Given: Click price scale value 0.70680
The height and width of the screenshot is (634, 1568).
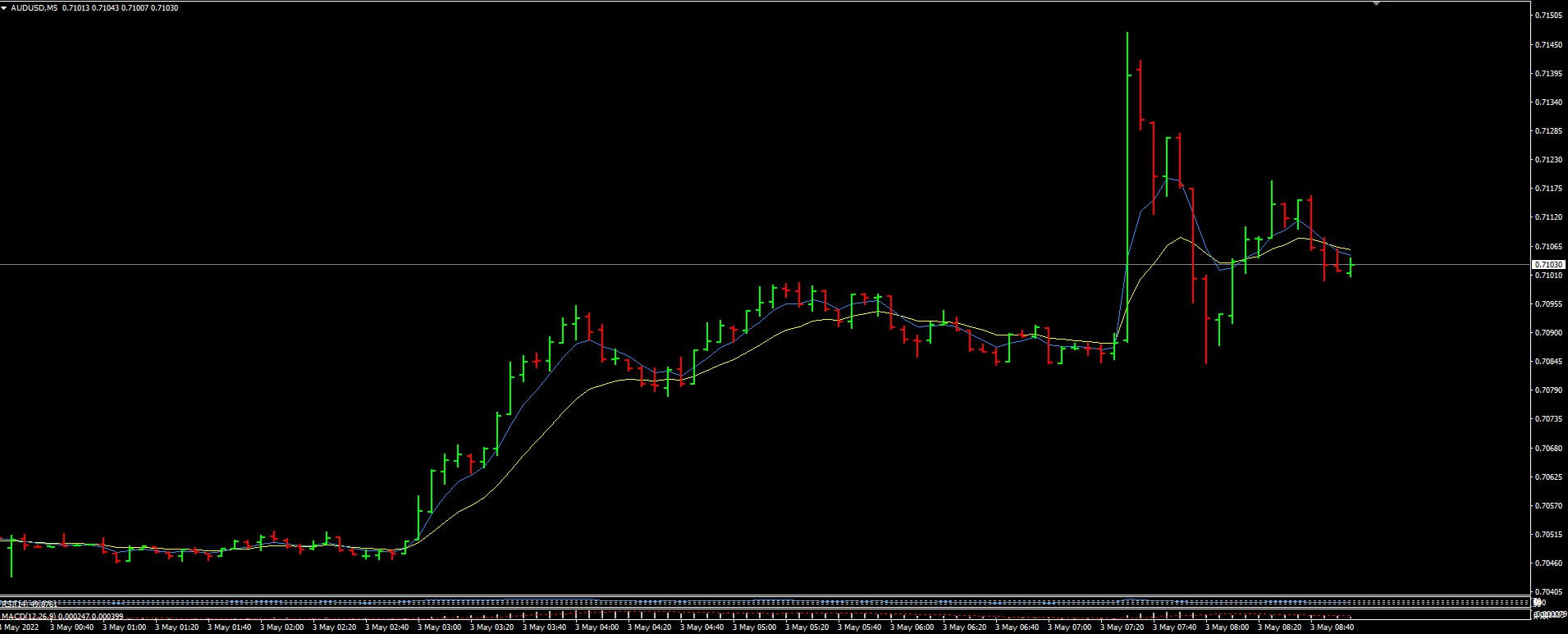Looking at the screenshot, I should coord(1548,448).
